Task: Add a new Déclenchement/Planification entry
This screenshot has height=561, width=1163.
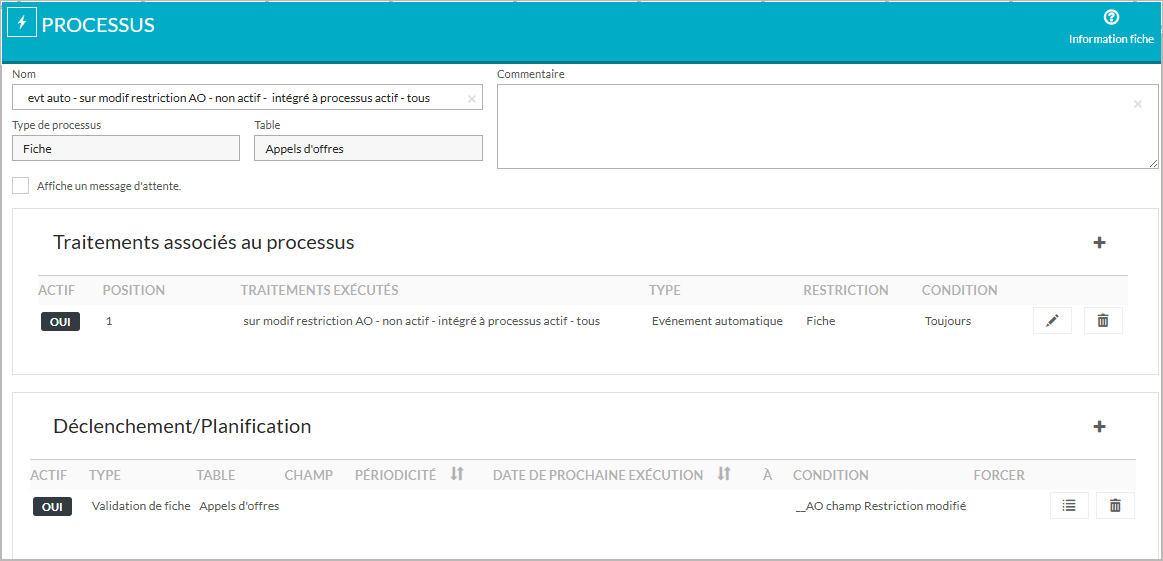Action: coord(1099,427)
